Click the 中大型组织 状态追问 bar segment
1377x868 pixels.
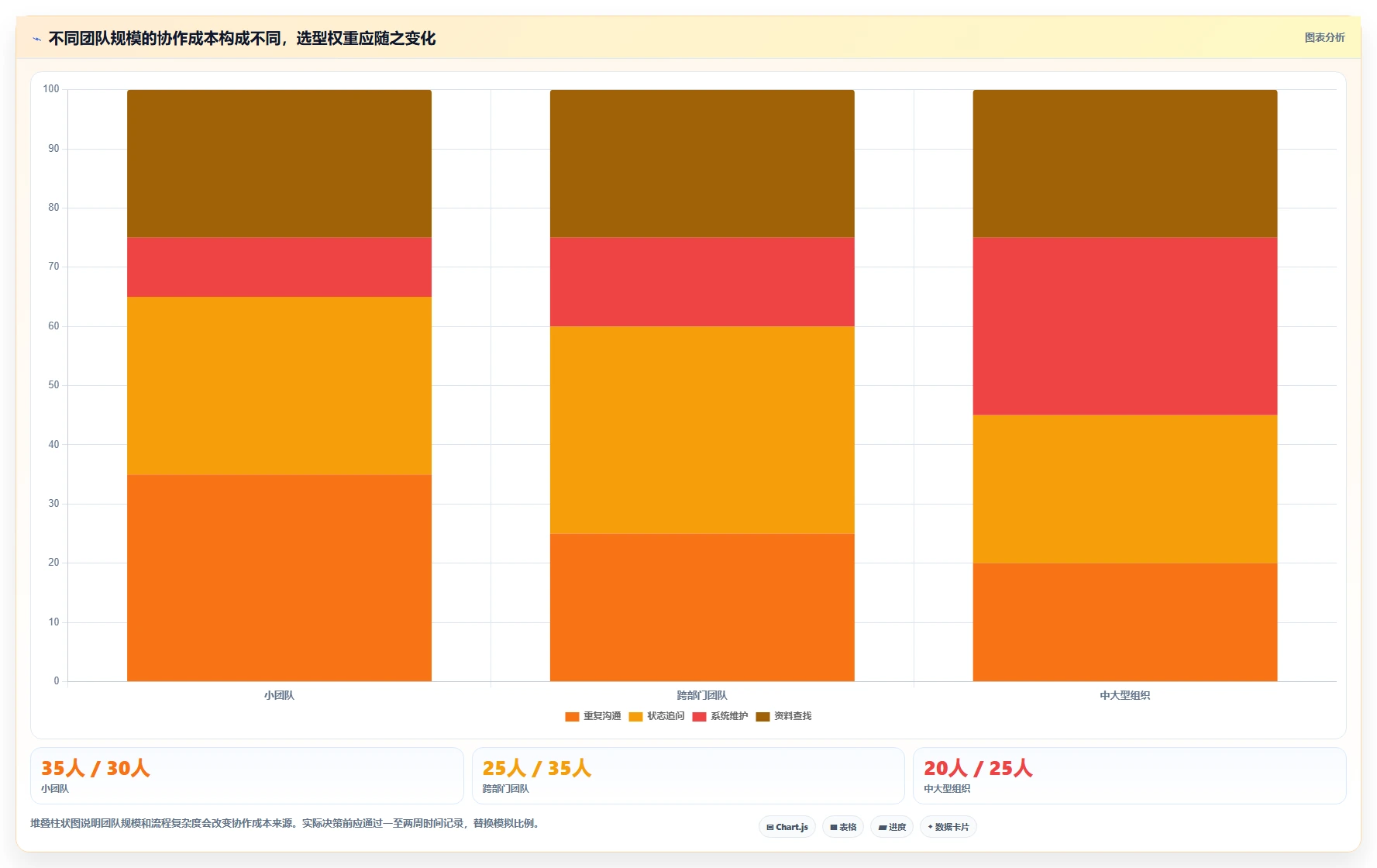click(x=1125, y=489)
